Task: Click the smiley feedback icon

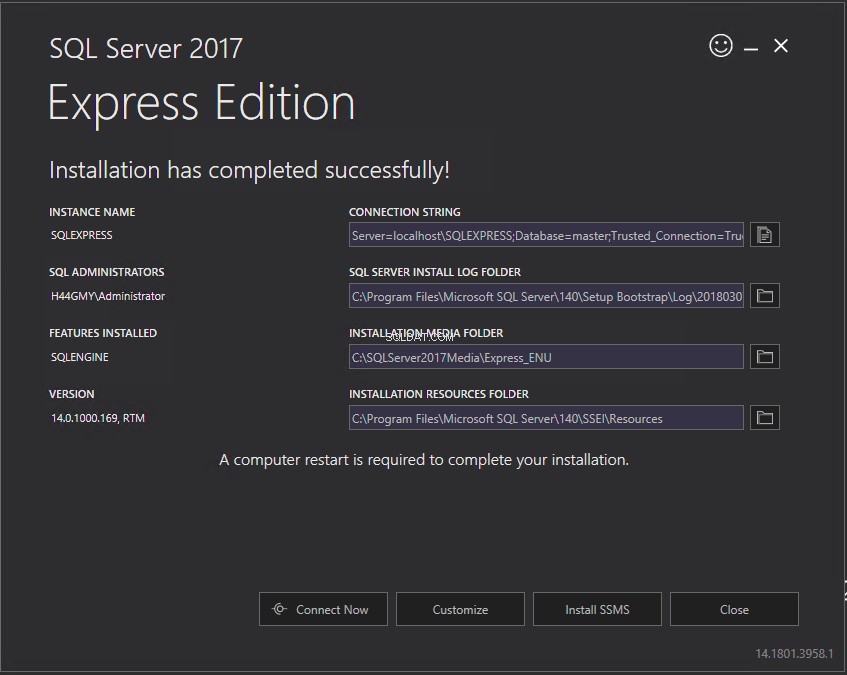Action: 721,46
